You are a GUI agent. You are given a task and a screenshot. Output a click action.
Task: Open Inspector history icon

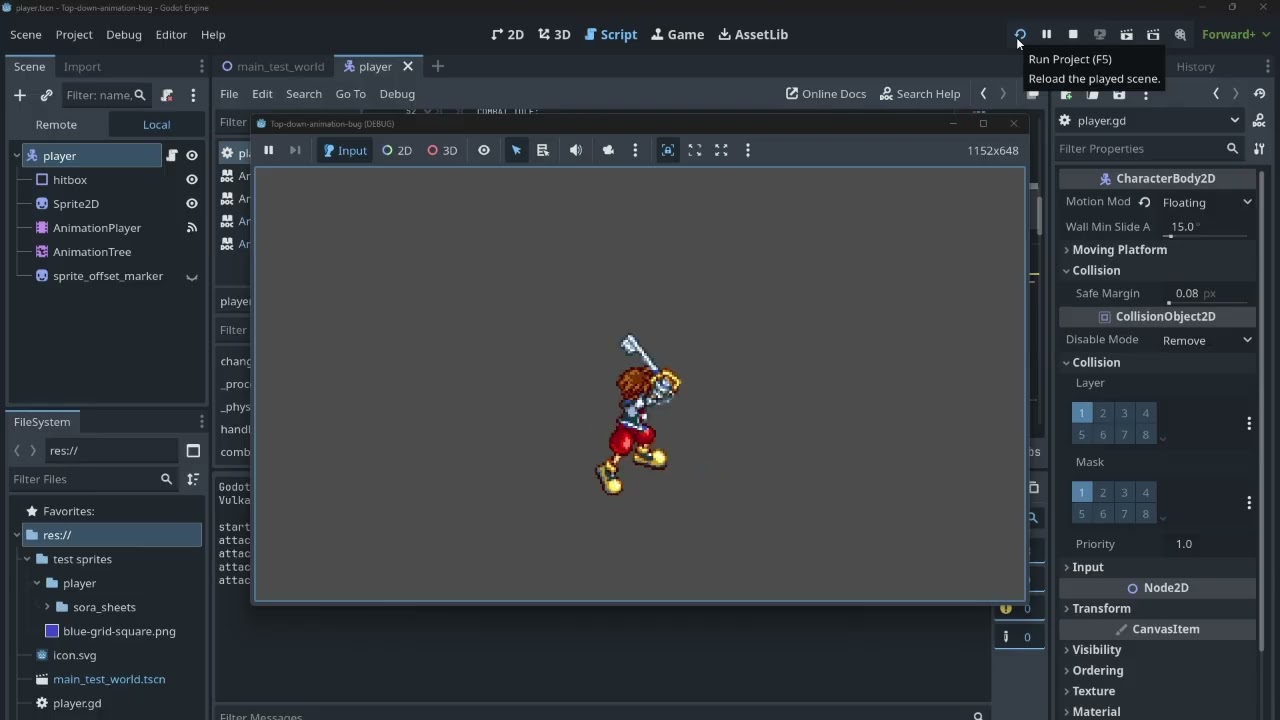point(1259,94)
